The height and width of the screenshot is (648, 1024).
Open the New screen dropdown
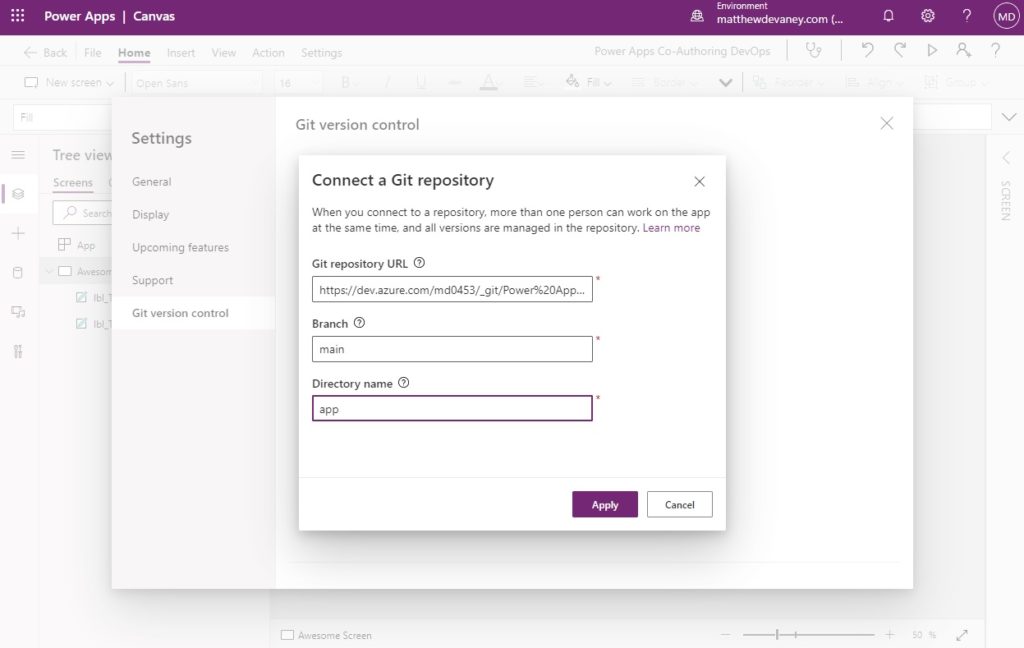pyautogui.click(x=69, y=82)
